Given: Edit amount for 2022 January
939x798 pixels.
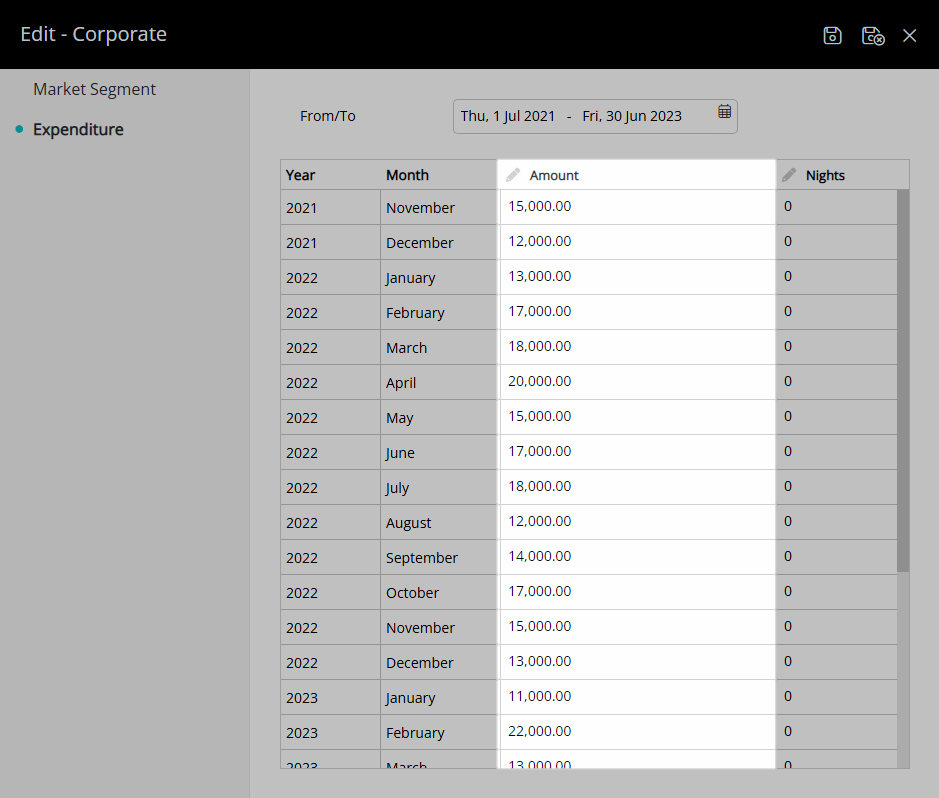Looking at the screenshot, I should click(637, 277).
